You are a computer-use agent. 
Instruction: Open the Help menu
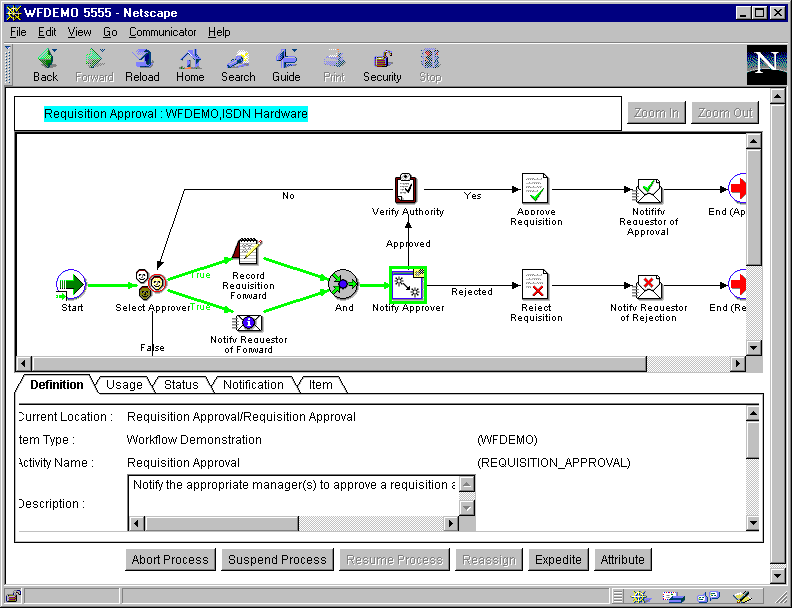(x=219, y=32)
